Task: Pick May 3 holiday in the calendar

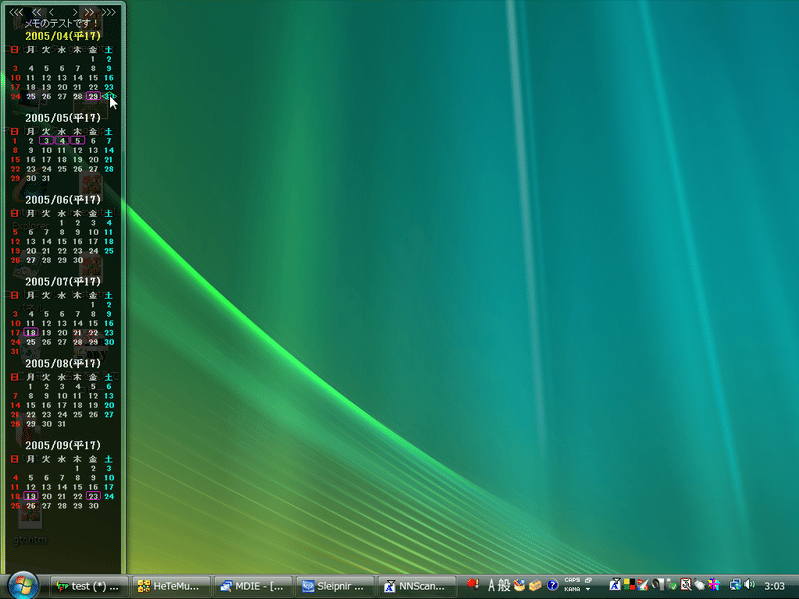Action: 46,141
